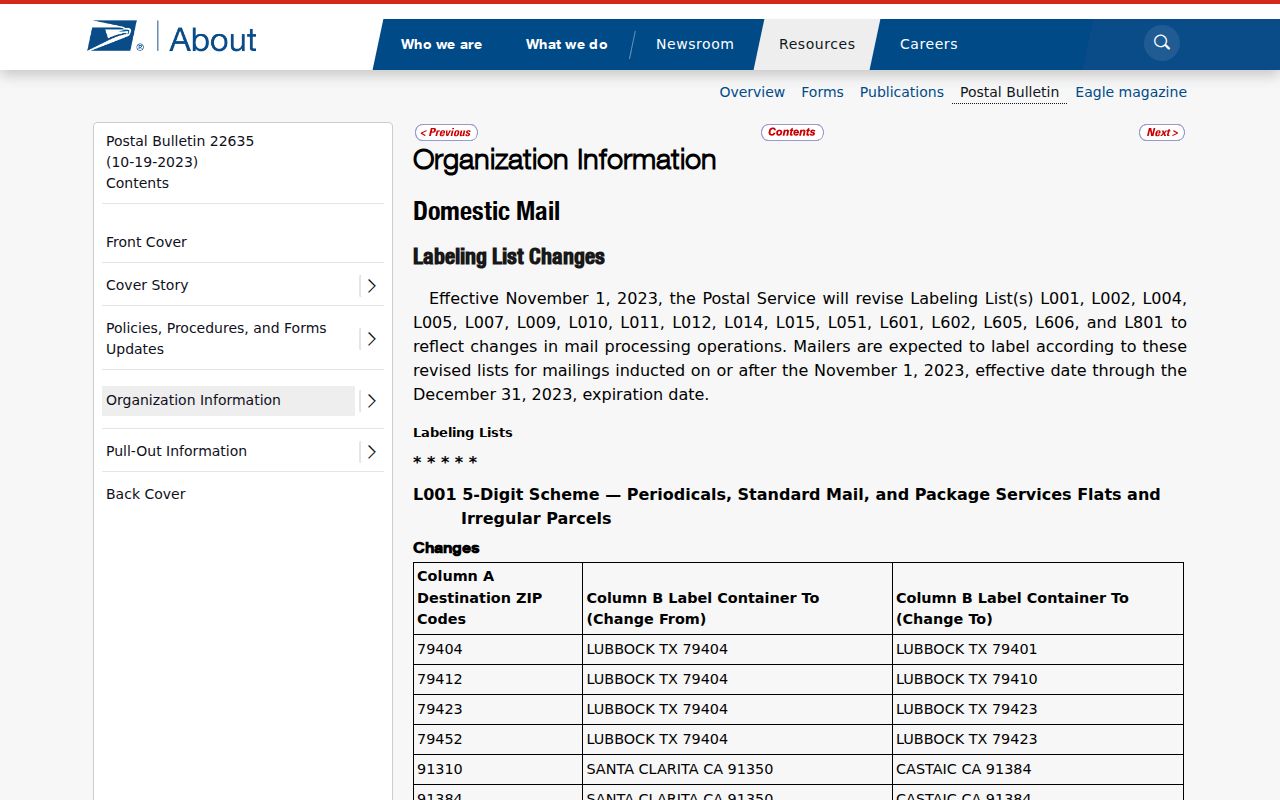
Task: Click the Column A cell 79412
Action: [498, 679]
